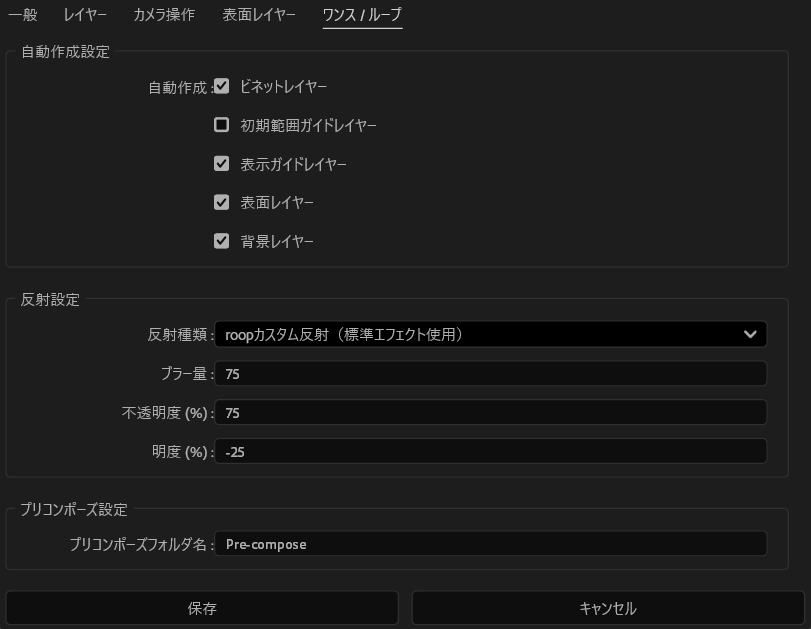The image size is (811, 629).
Task: Disable the 表示ガイドレイヤー checkbox
Action: click(221, 163)
